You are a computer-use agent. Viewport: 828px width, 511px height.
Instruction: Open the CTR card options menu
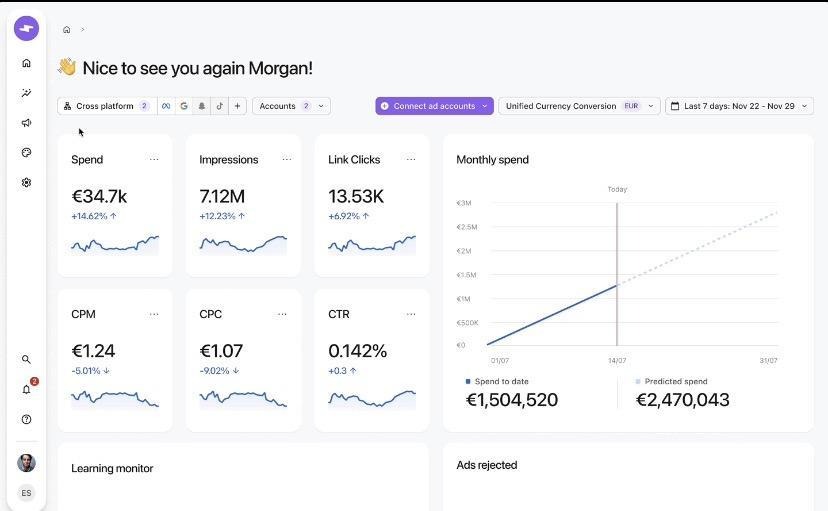pyautogui.click(x=411, y=314)
